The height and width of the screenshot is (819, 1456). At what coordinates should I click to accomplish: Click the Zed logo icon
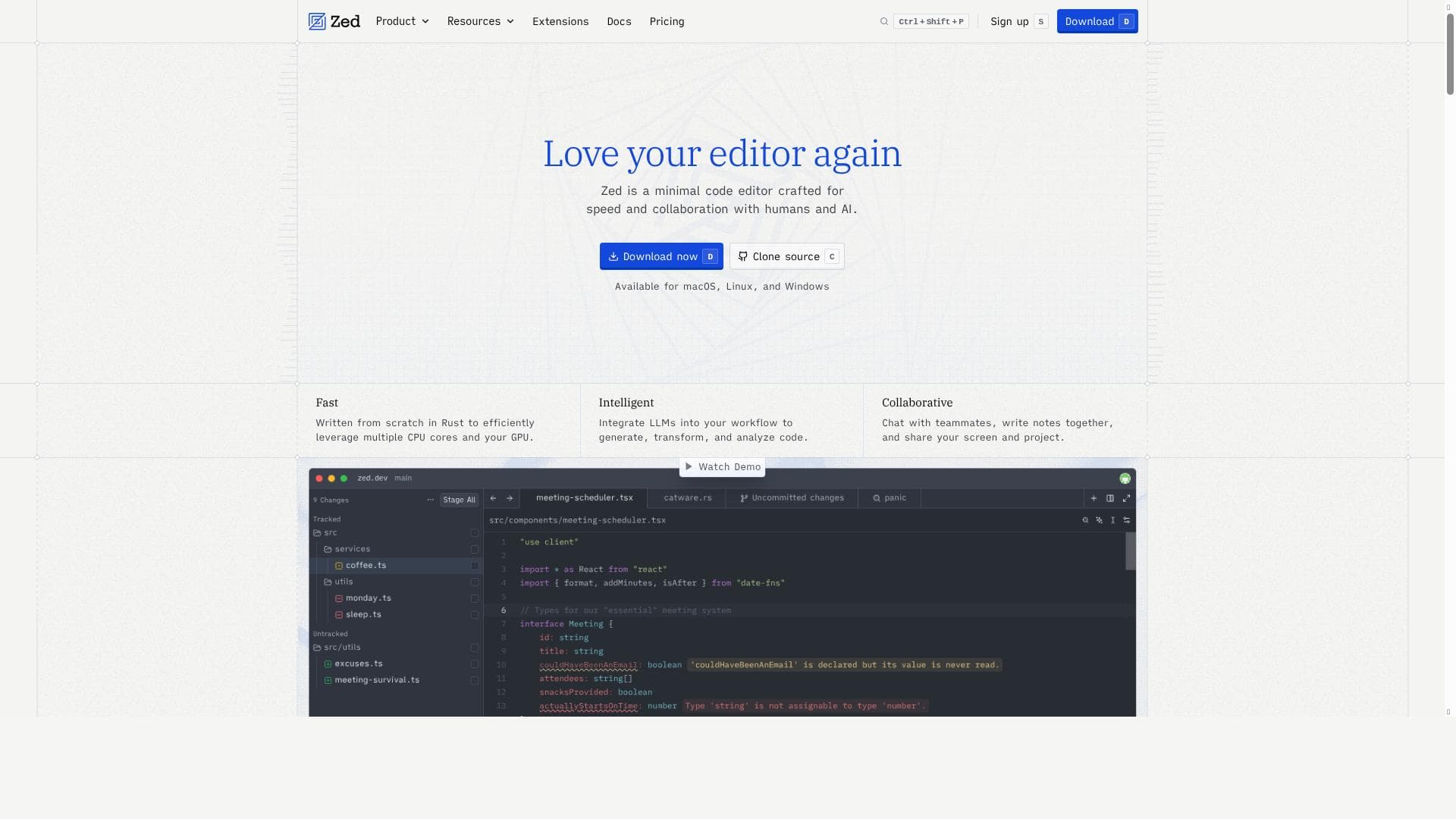point(317,21)
